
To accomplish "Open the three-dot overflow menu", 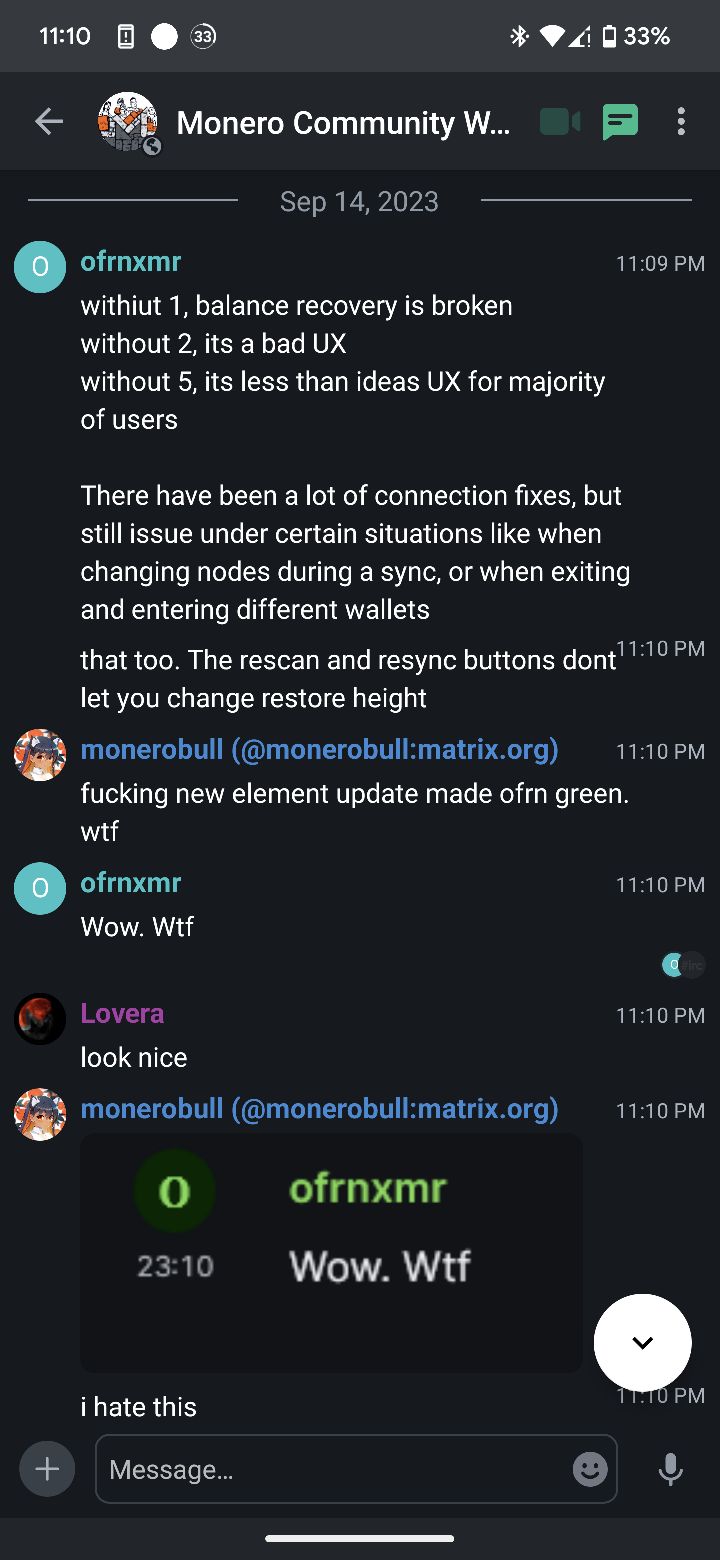I will [681, 122].
